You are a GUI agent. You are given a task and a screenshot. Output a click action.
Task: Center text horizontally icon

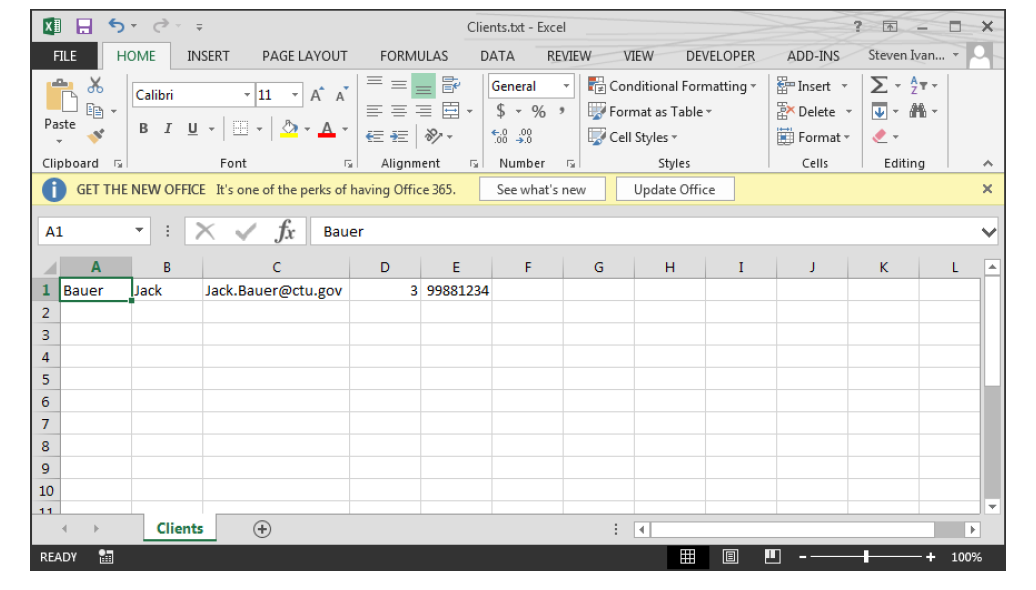click(x=398, y=111)
